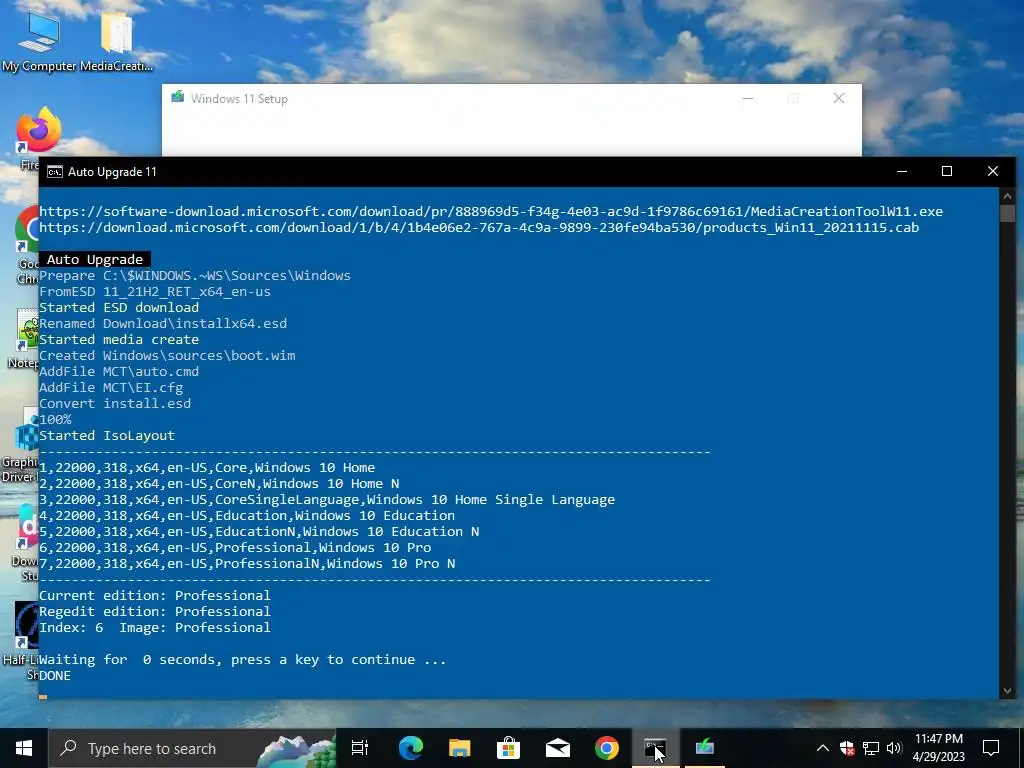Click the row ending 'Windows 10 Pro N'
Viewport: 1024px width, 768px height.
click(x=248, y=564)
